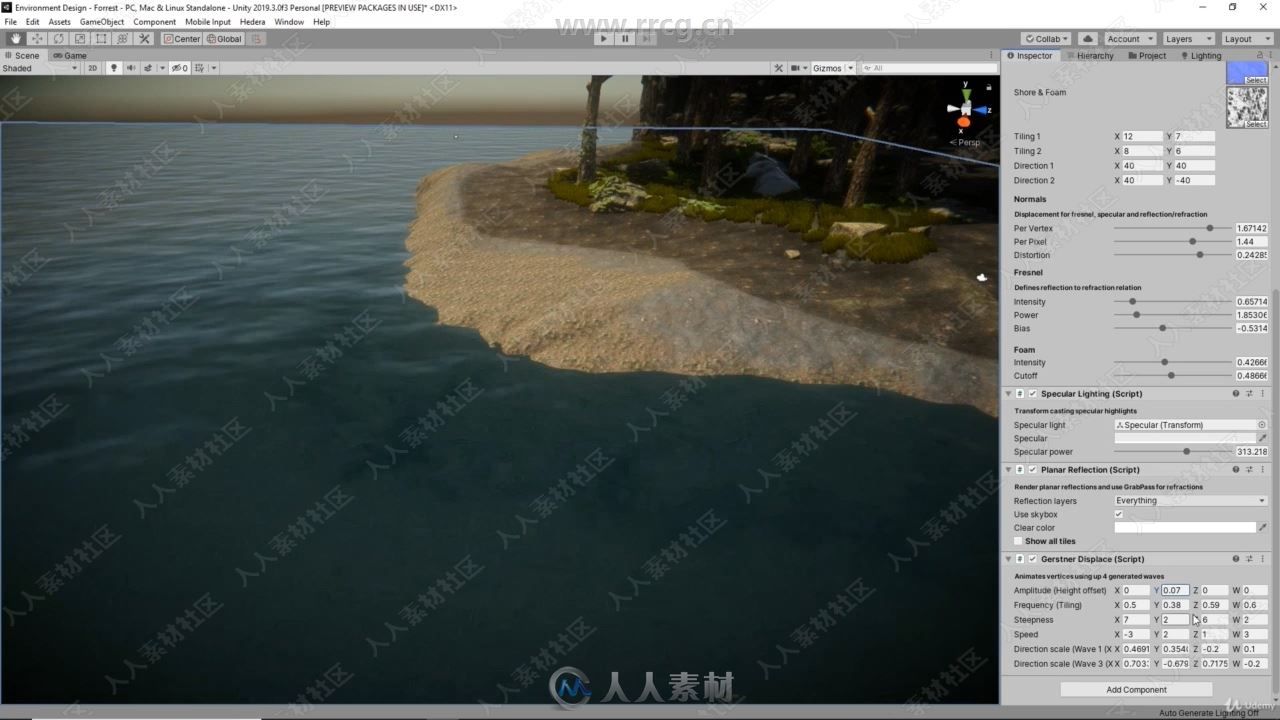Click Specular color eyedropper icon

pos(1262,438)
